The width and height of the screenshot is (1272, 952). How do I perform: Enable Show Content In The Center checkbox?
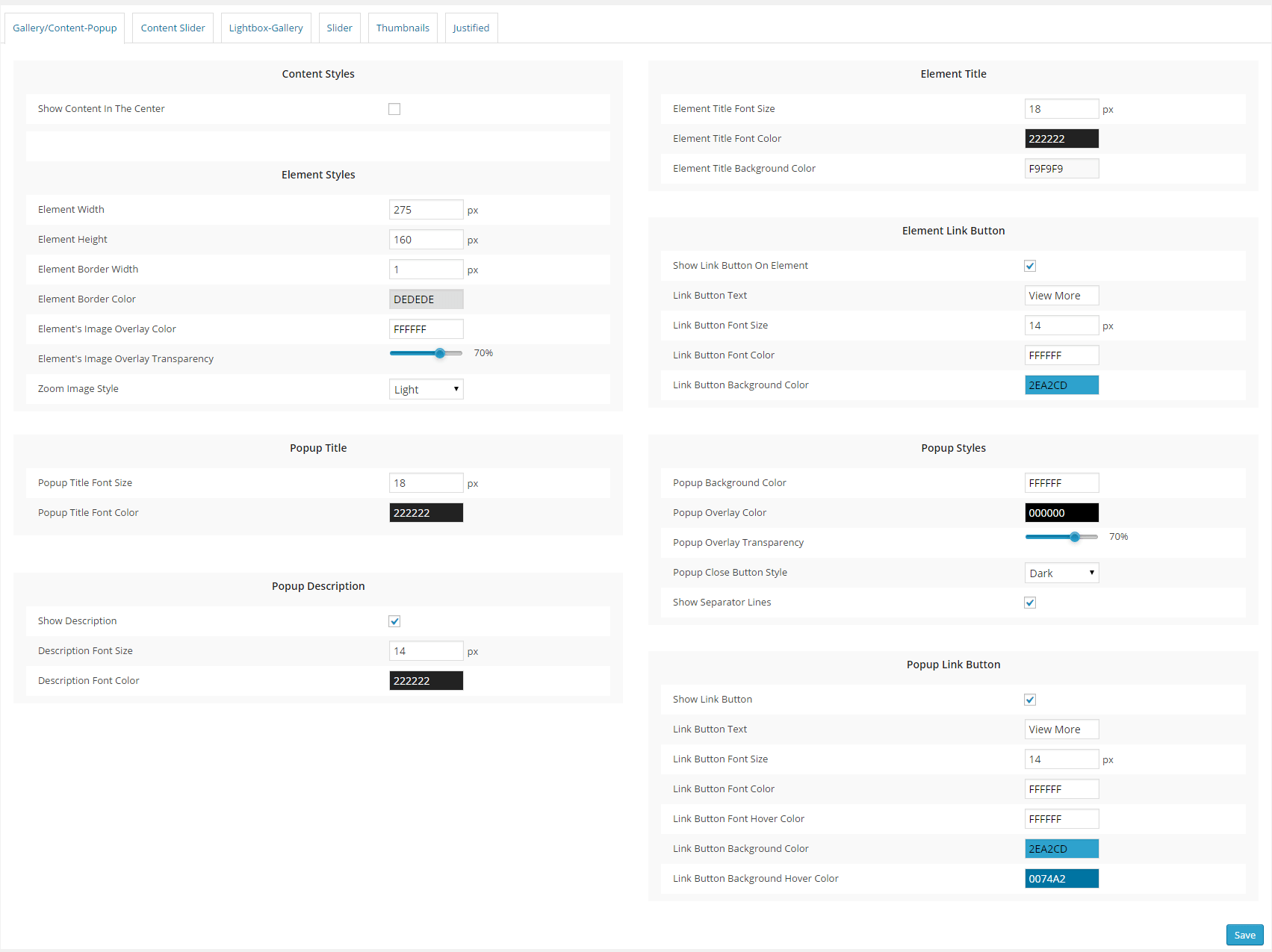394,109
